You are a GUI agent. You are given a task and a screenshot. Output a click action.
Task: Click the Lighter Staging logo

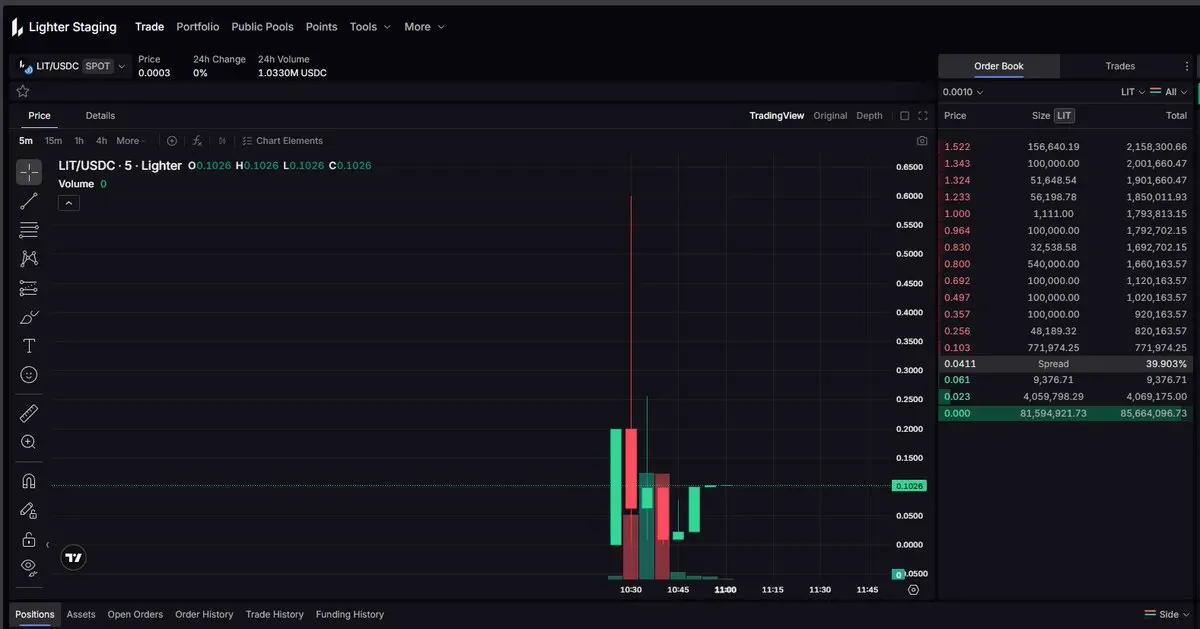click(x=64, y=27)
